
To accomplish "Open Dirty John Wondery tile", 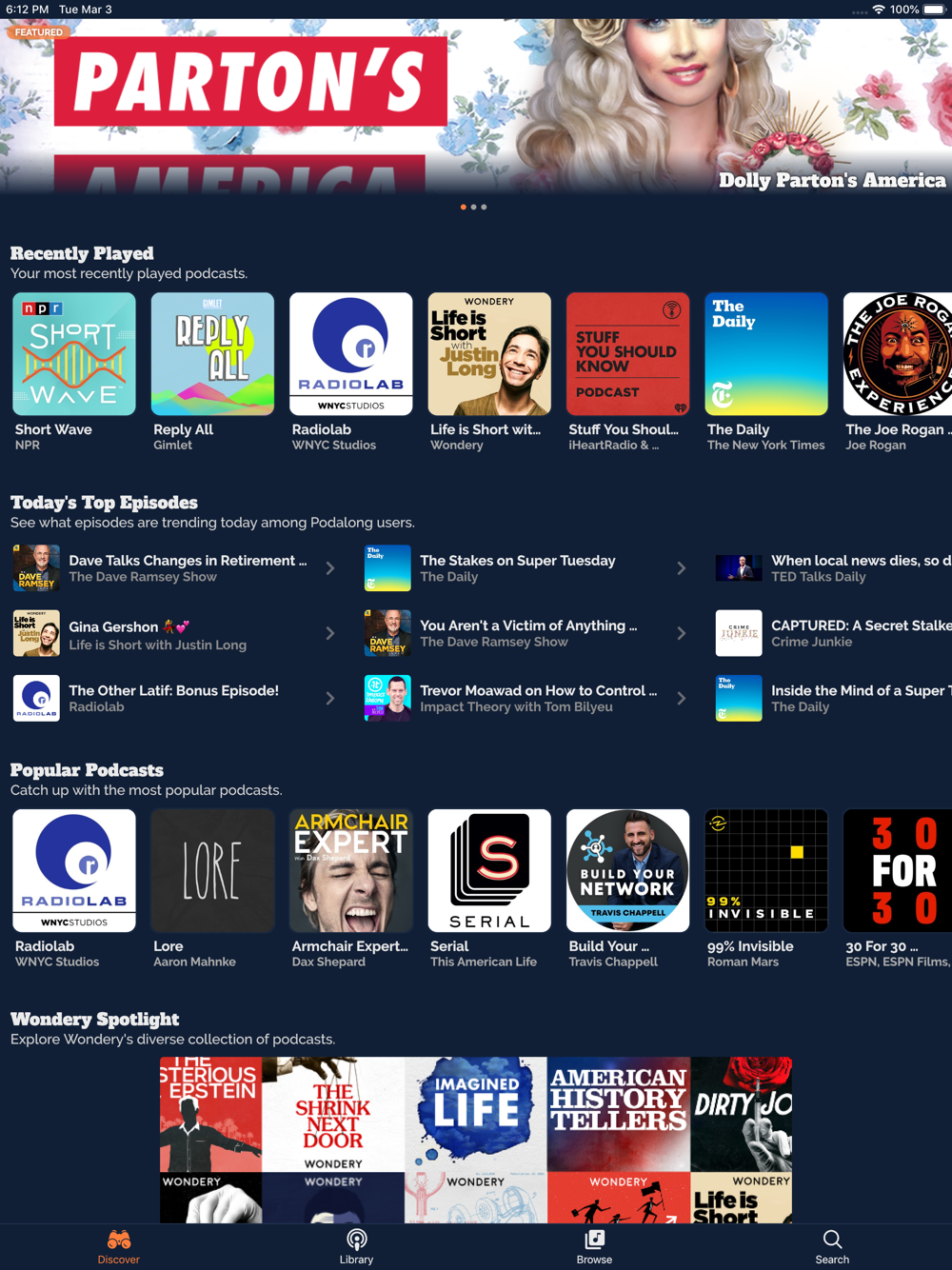I will [741, 1115].
